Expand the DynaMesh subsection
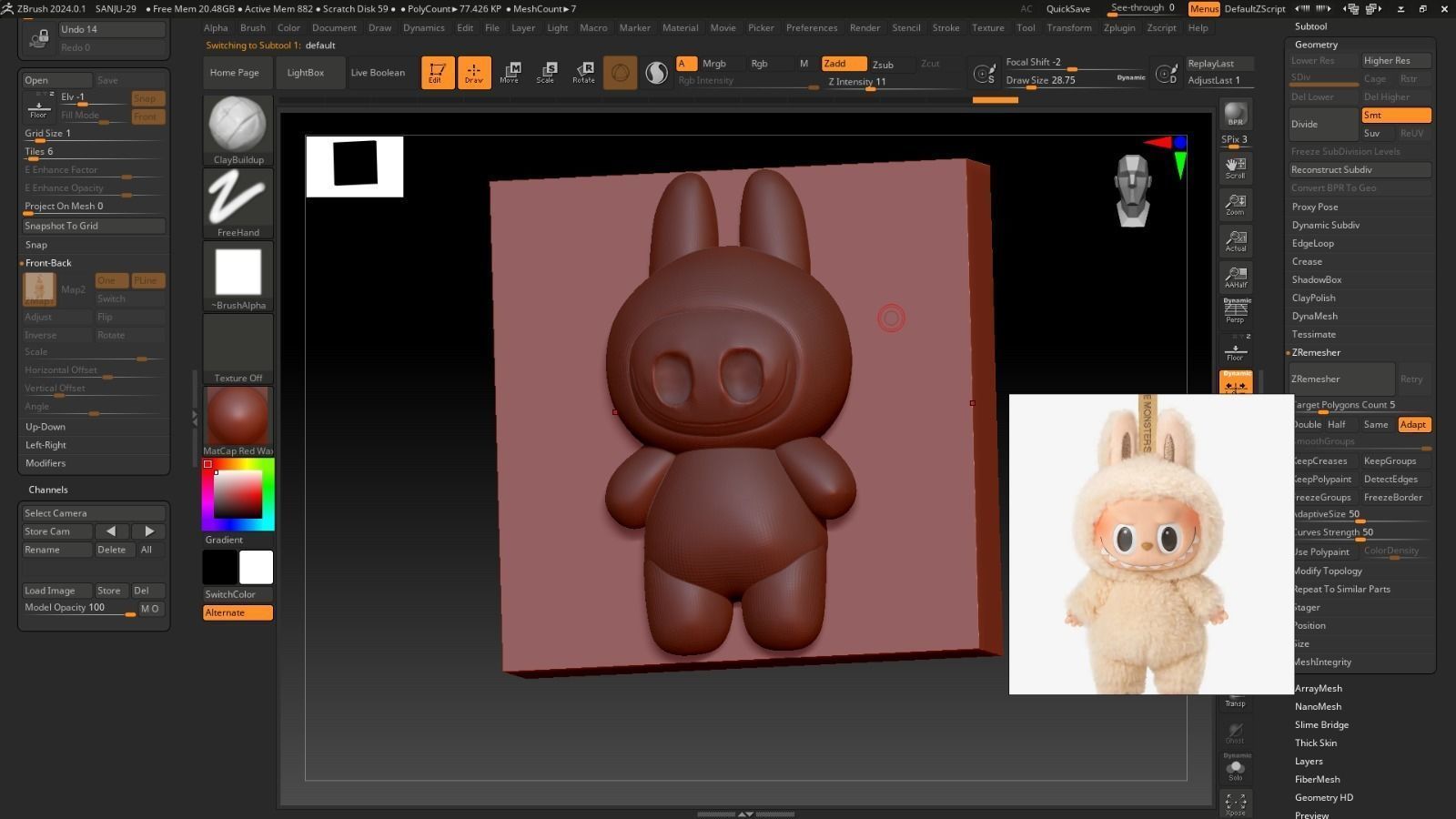 pos(1315,316)
